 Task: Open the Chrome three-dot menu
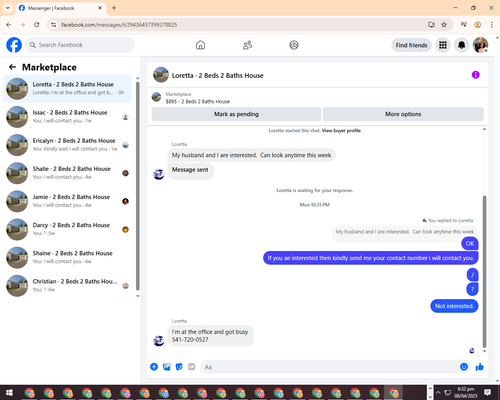(492, 25)
